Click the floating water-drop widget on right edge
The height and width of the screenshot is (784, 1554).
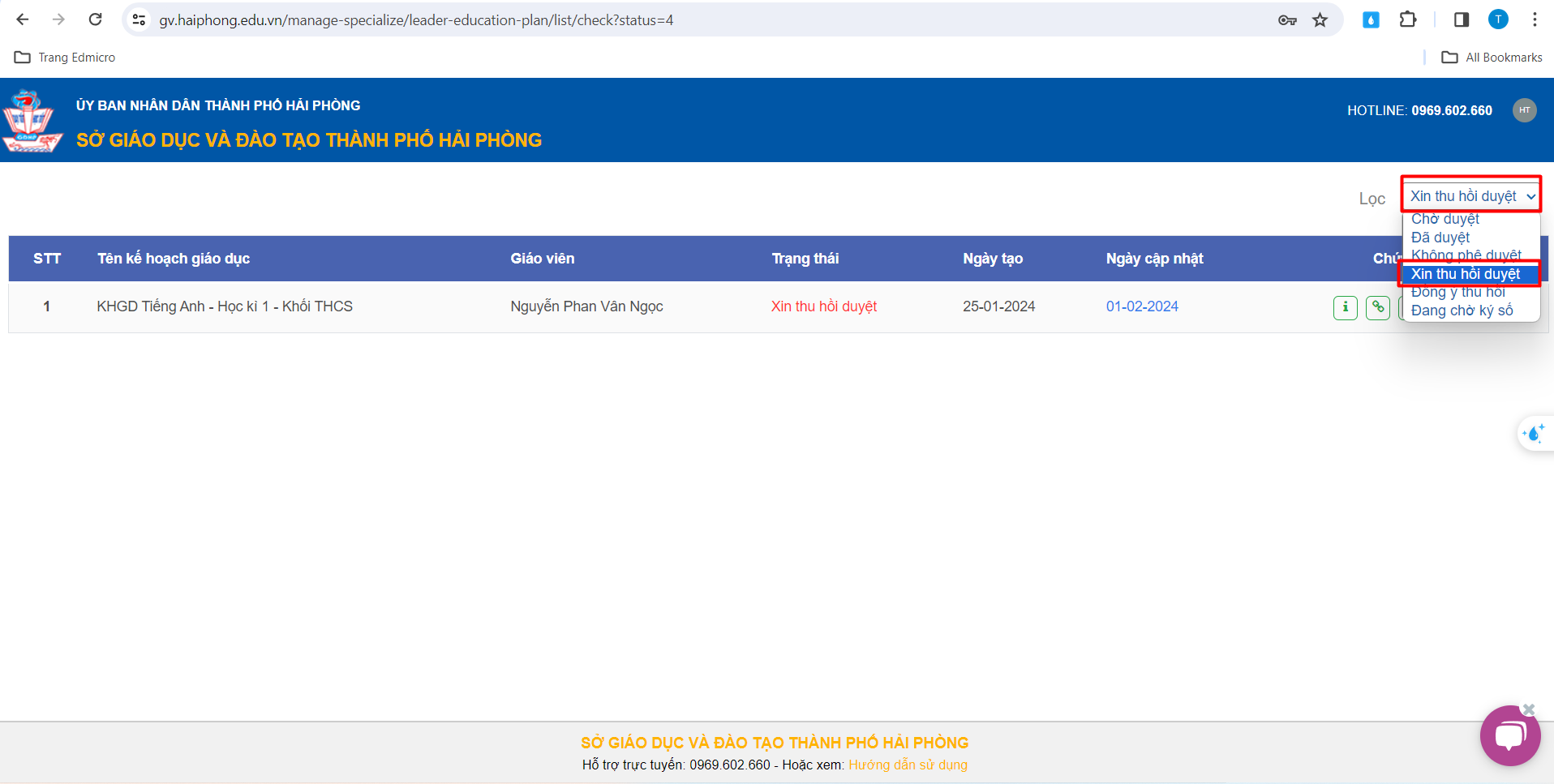tap(1534, 434)
